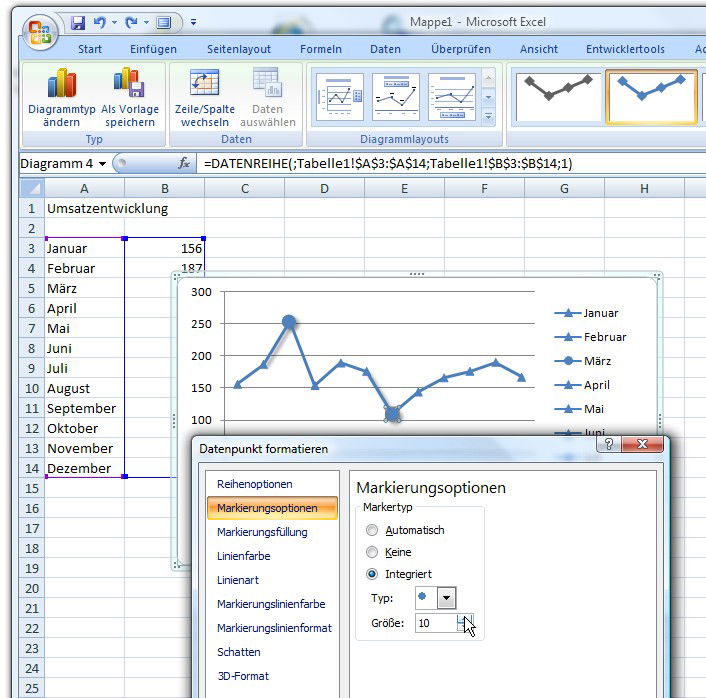Screen dimensions: 706x698
Task: Open the Überprüfen ribbon tab
Action: (x=461, y=49)
